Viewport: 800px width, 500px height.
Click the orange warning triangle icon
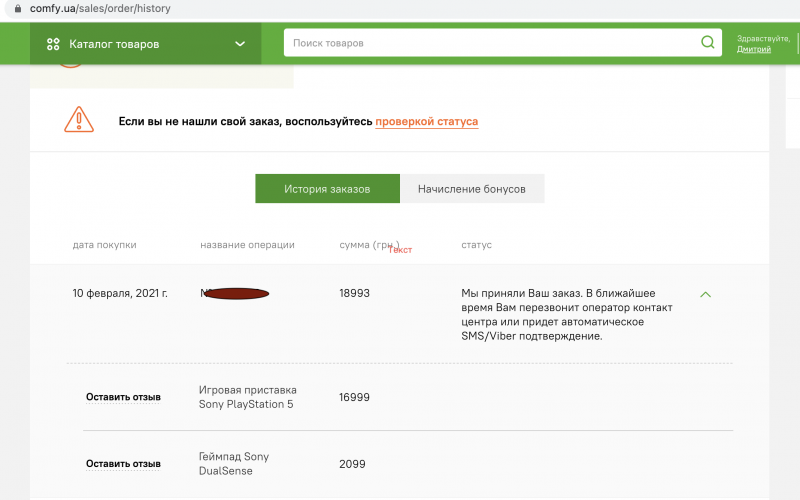78,121
